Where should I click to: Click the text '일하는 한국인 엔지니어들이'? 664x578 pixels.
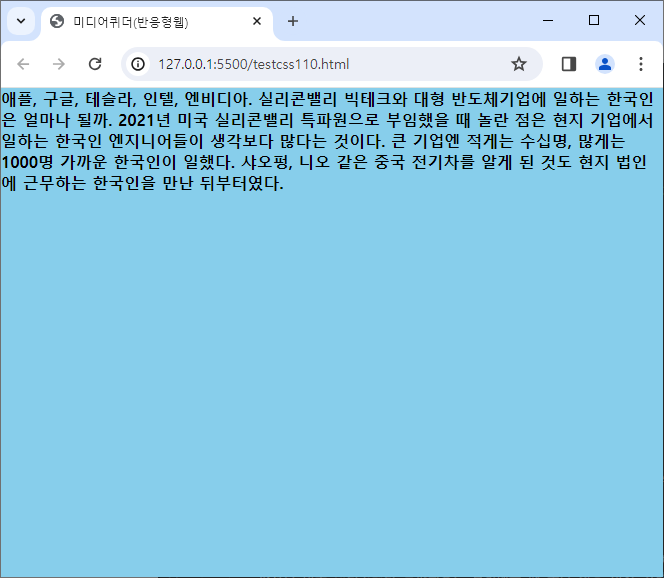103,141
